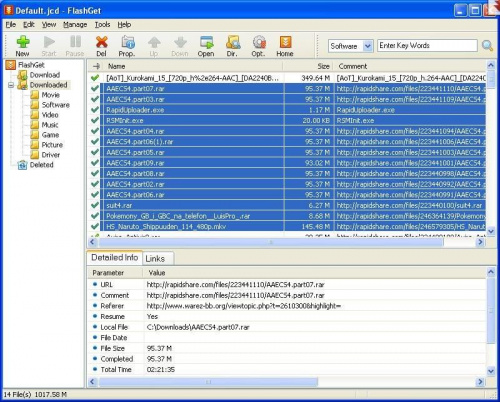Click the Start toolbar icon
500x402 pixels.
pos(49,46)
